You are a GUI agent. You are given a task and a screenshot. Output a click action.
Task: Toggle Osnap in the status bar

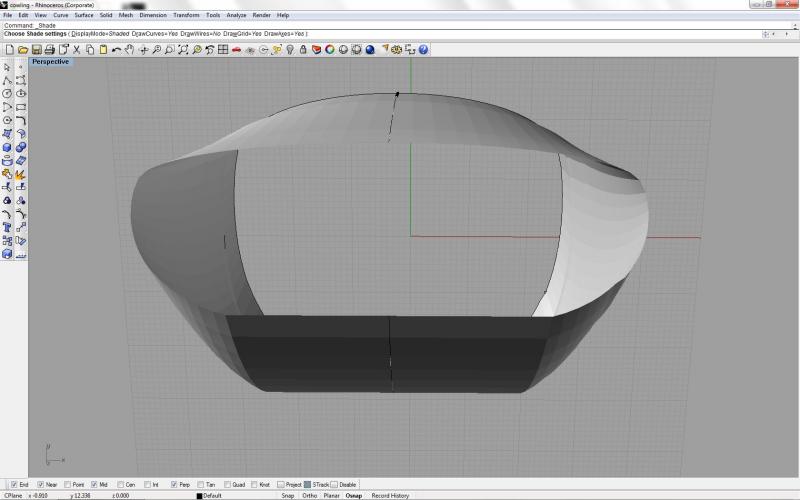(x=354, y=496)
